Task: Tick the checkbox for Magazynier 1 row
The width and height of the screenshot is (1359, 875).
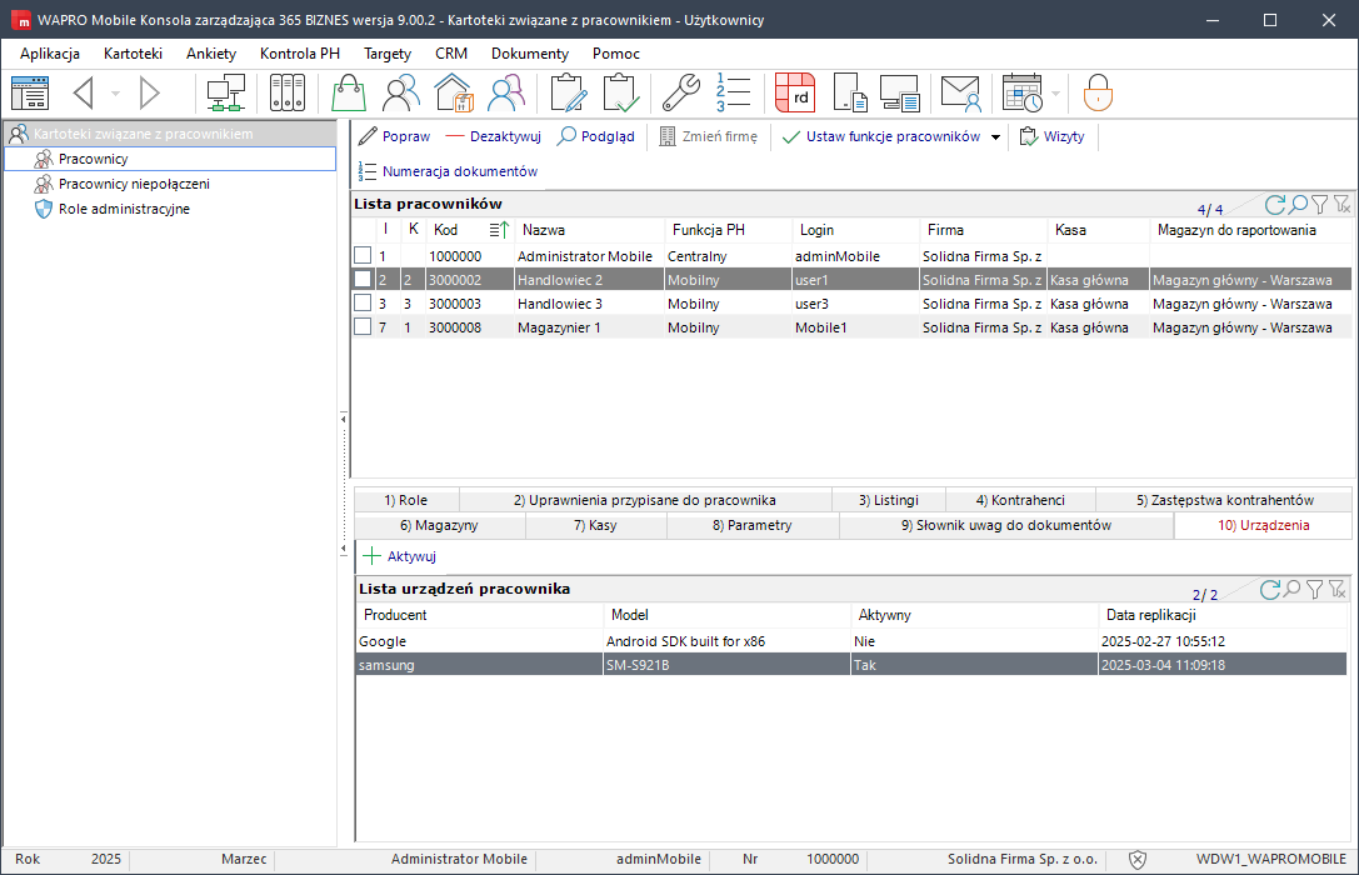Action: pyautogui.click(x=363, y=327)
